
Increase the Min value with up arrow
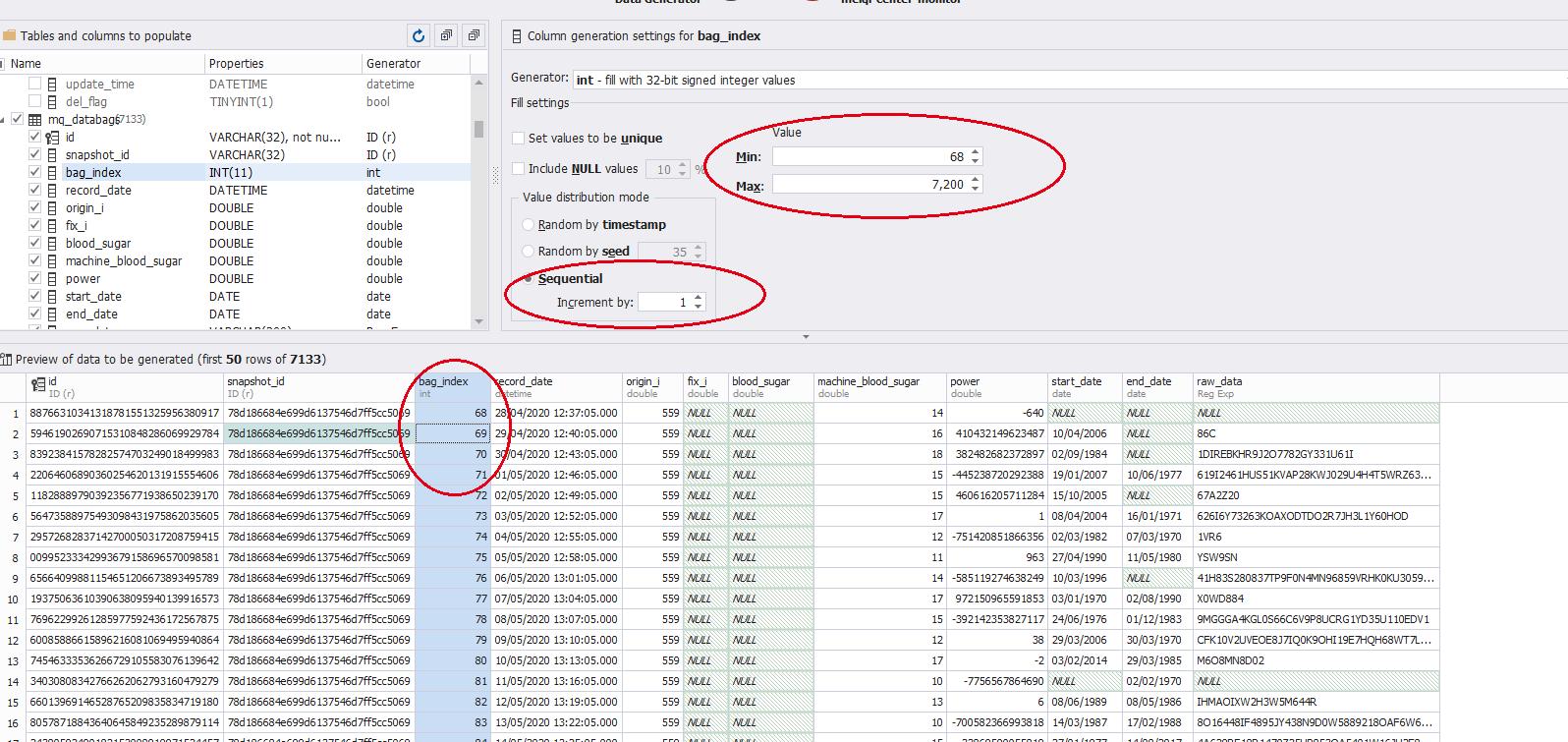point(976,152)
